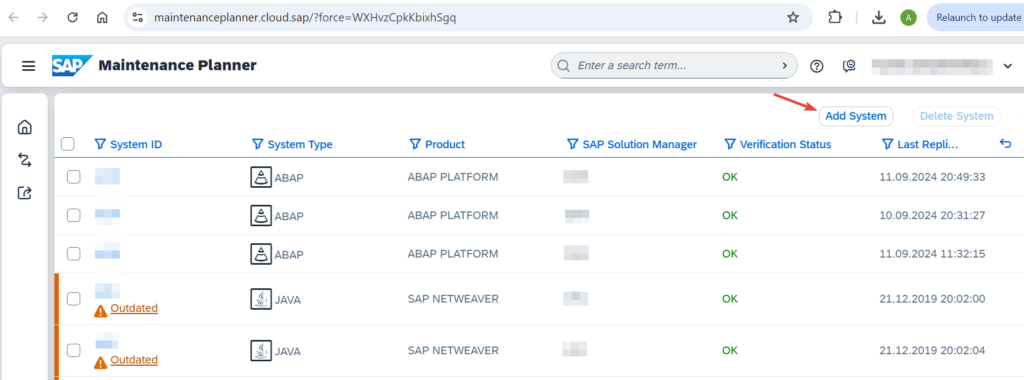Select the system replicated 11.09.2024 20:49:33

(74, 177)
